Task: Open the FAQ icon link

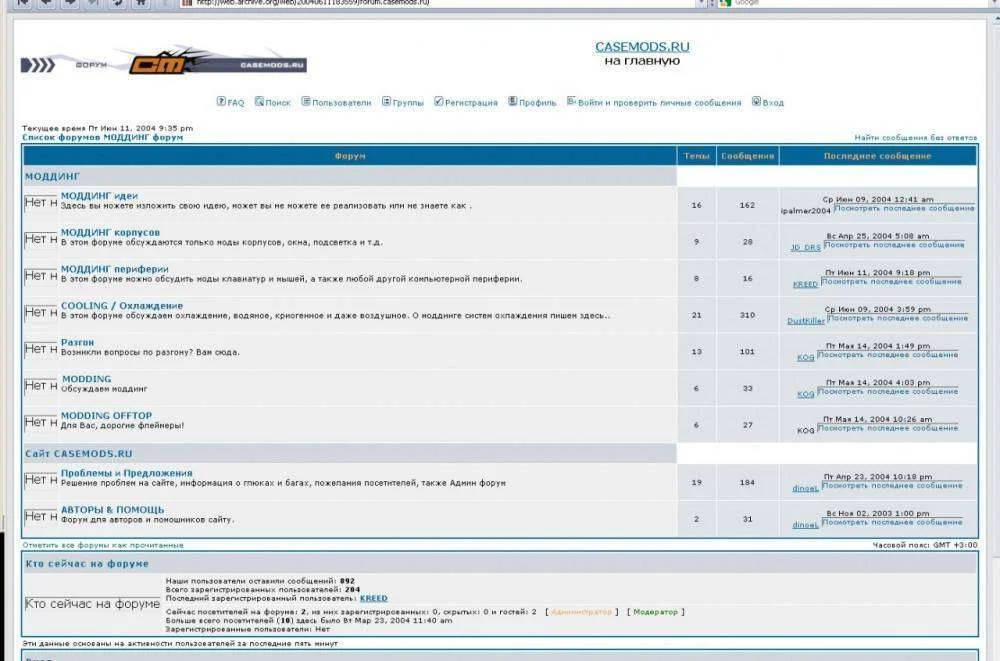Action: pos(221,101)
